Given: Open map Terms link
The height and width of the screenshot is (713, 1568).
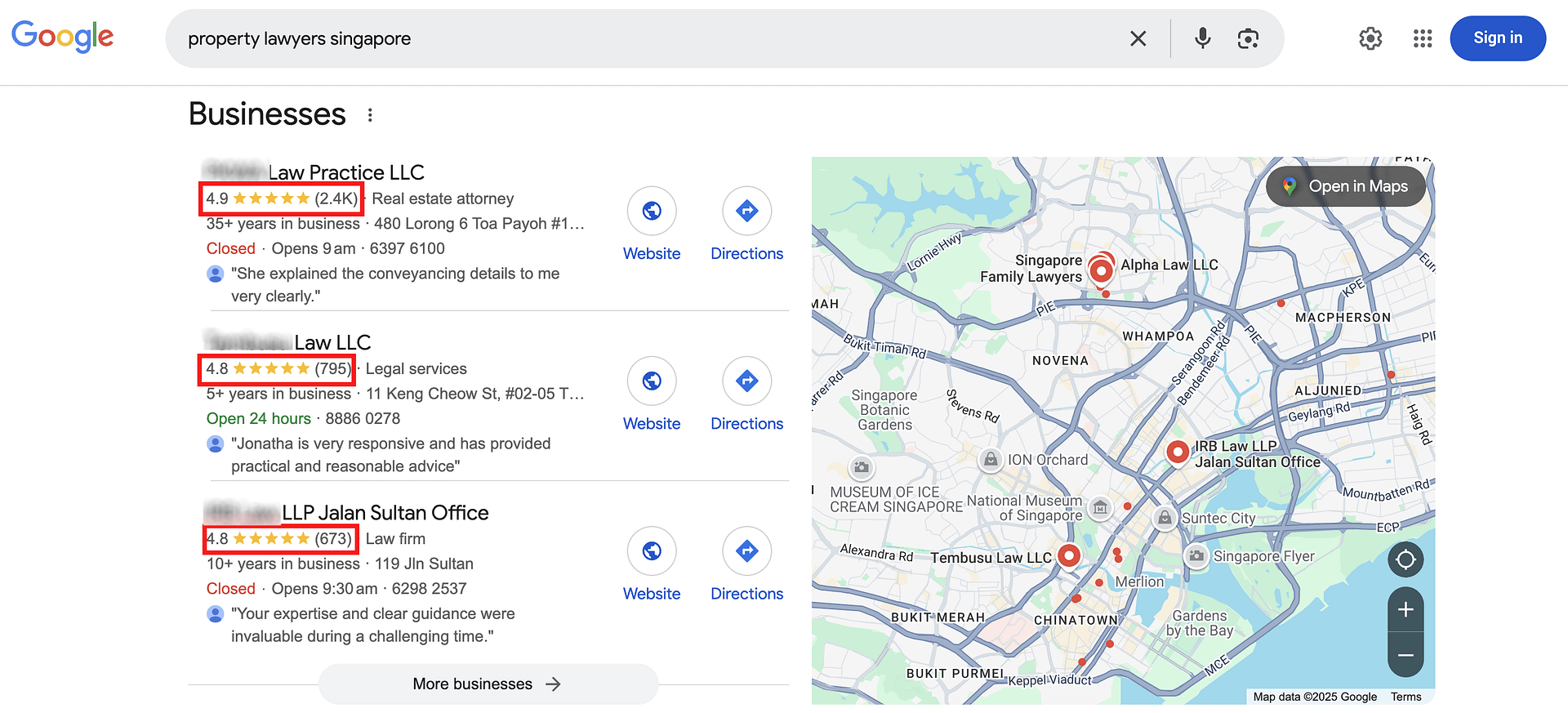Looking at the screenshot, I should tap(1405, 697).
